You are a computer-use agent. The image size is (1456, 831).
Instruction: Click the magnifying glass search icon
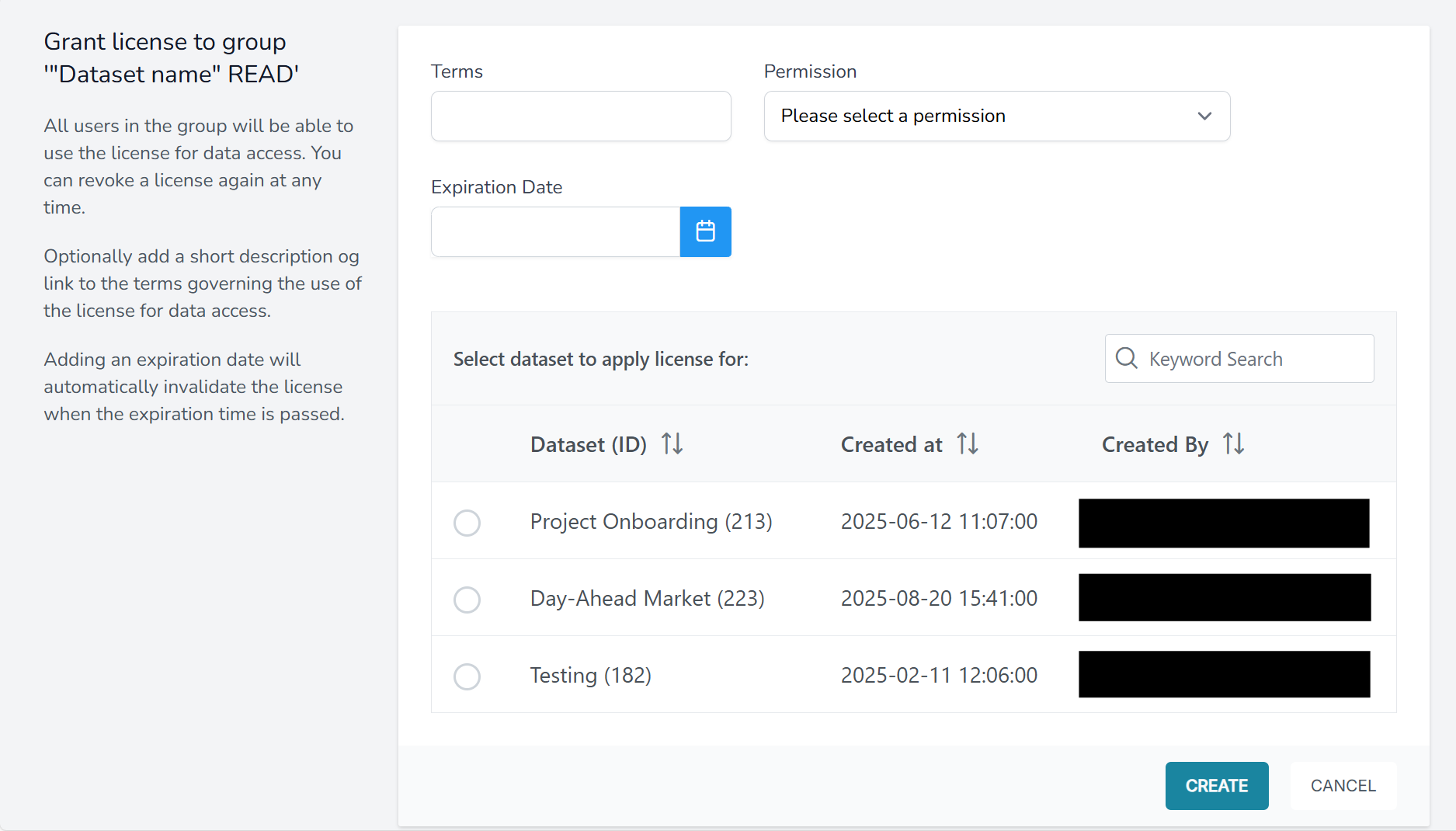(1126, 359)
